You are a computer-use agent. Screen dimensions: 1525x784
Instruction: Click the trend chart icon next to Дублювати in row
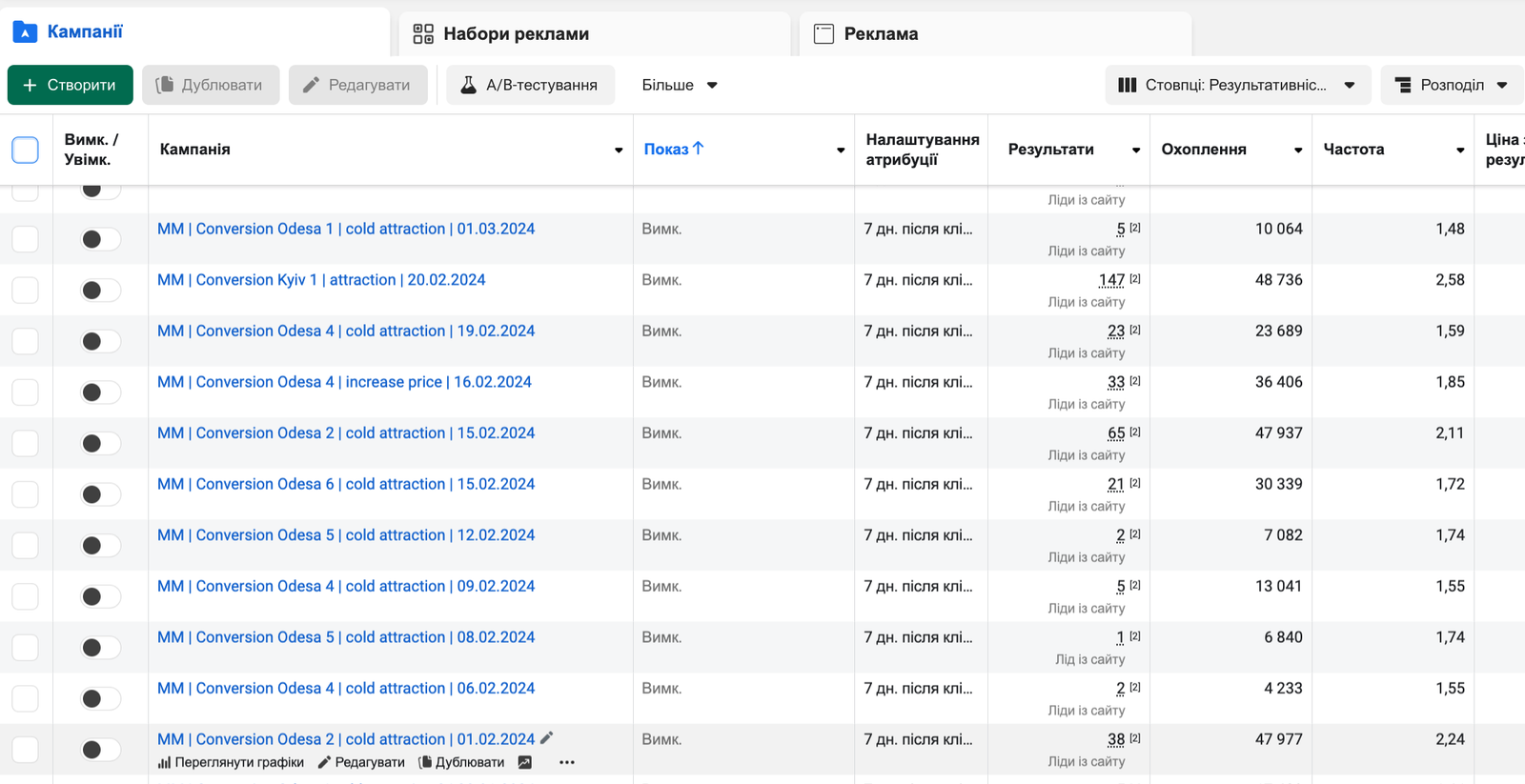(x=524, y=762)
